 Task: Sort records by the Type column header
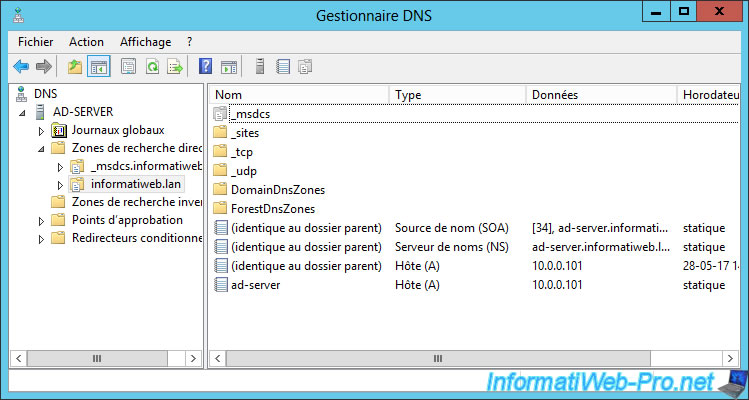456,94
